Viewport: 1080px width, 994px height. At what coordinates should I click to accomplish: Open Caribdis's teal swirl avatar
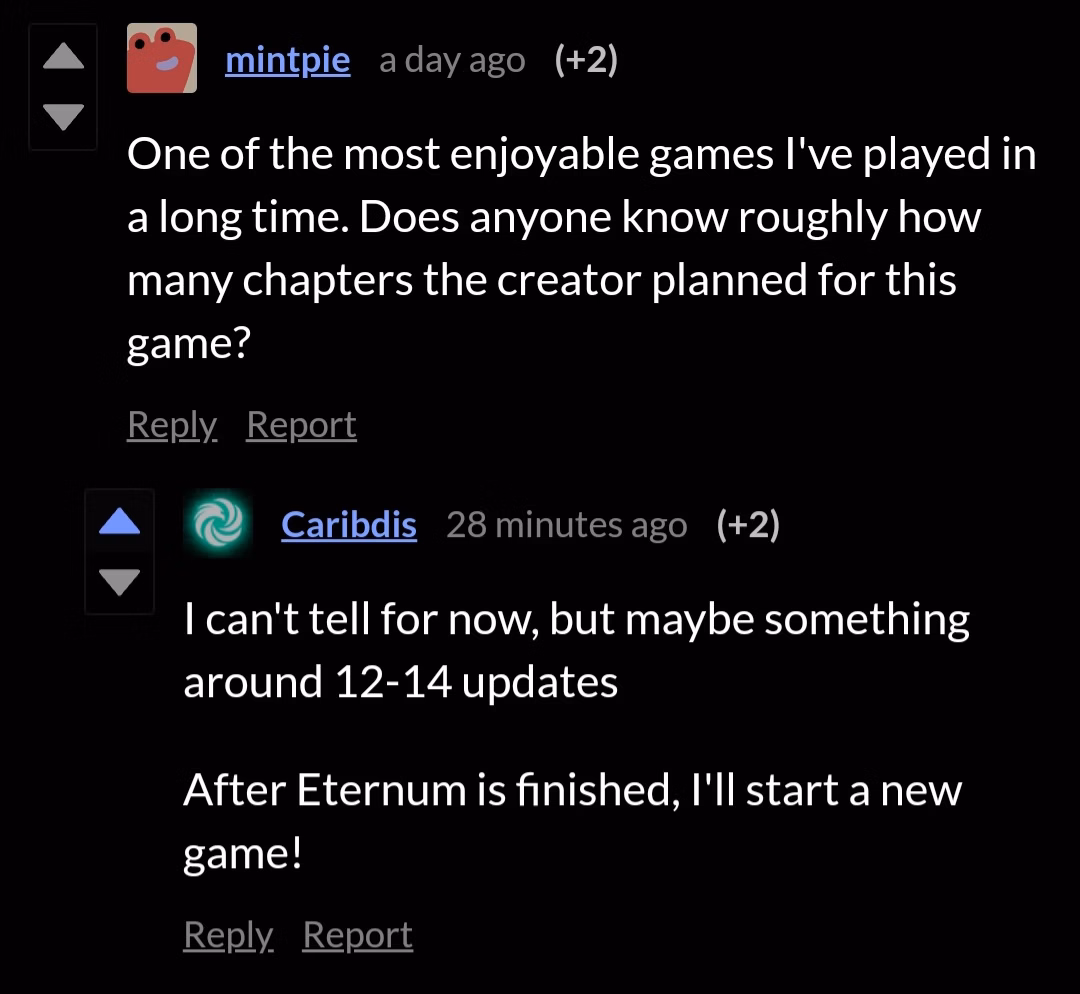218,523
